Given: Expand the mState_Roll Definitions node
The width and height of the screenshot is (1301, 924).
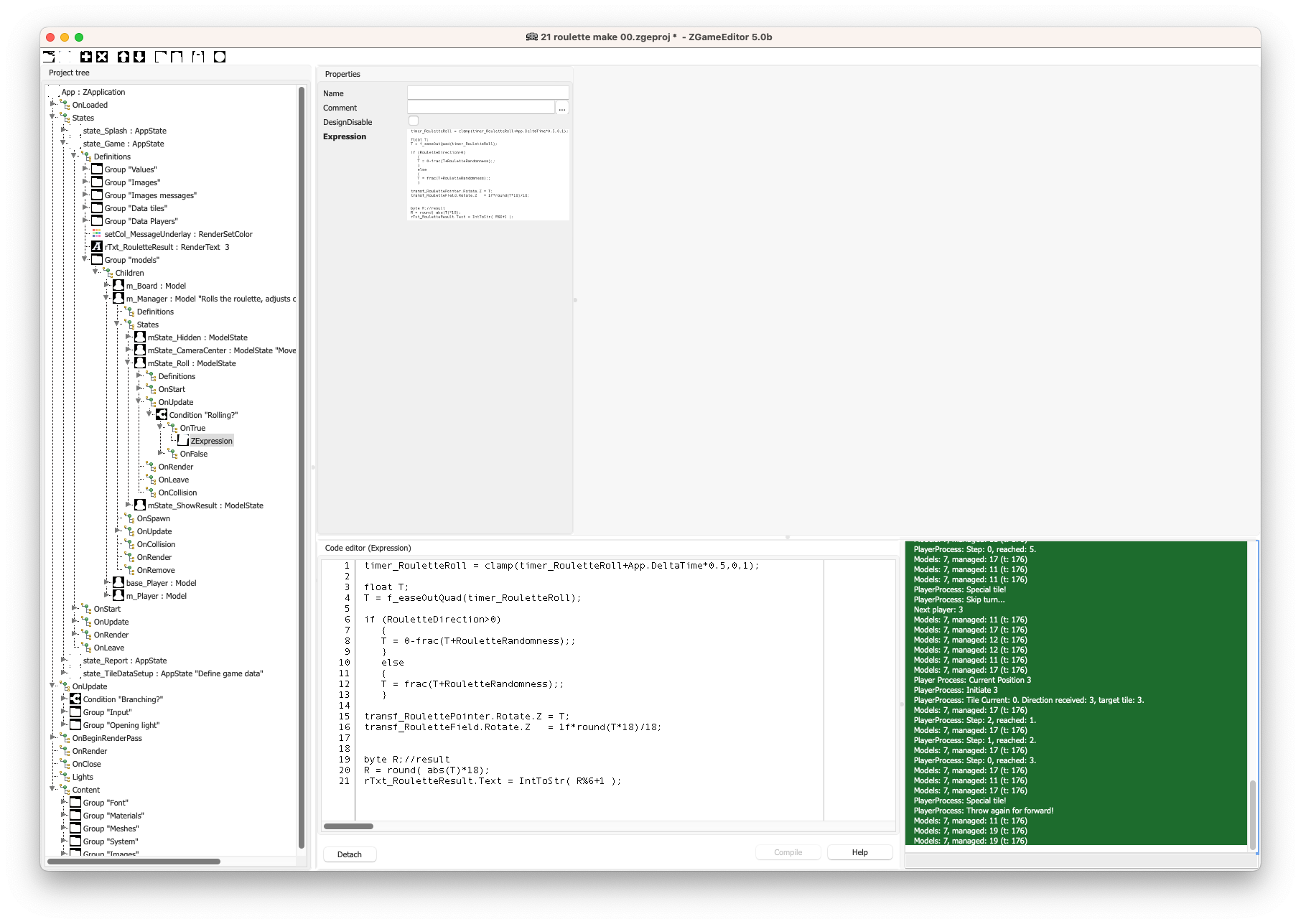Looking at the screenshot, I should click(139, 375).
